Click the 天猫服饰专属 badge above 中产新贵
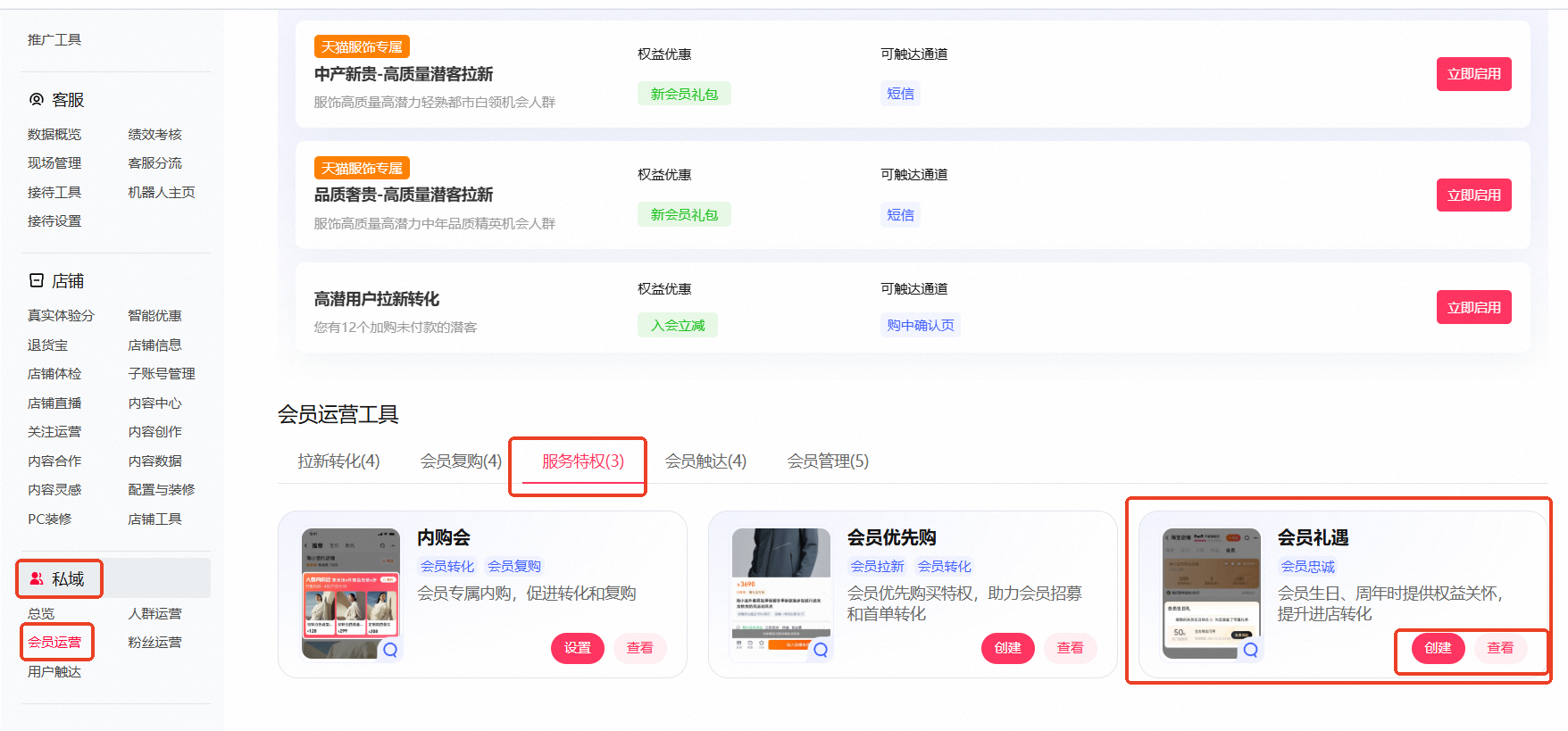Screen dimensions: 1568x731 362,46
